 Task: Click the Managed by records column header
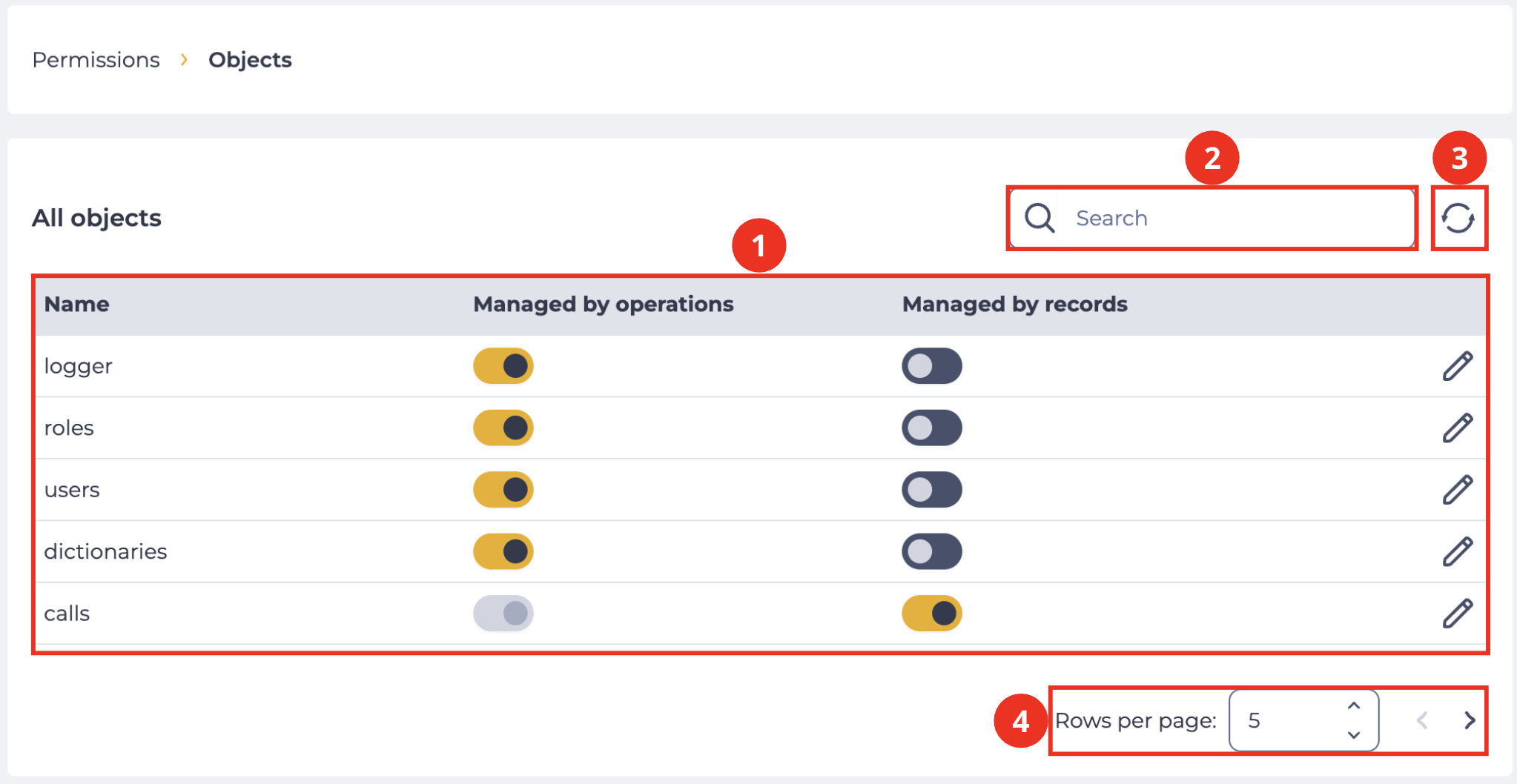(1014, 305)
